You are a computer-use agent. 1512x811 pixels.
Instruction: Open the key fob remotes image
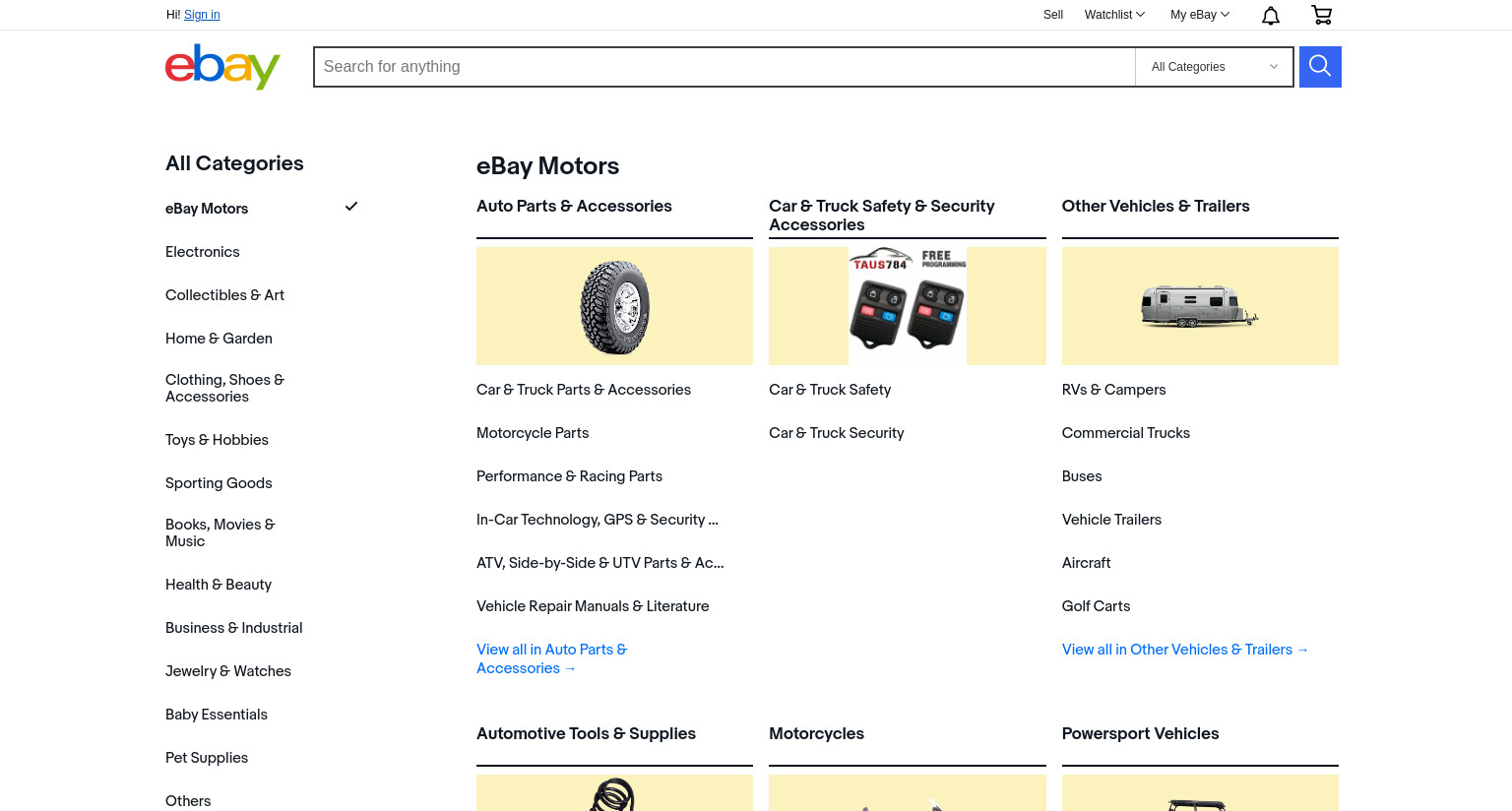point(908,306)
